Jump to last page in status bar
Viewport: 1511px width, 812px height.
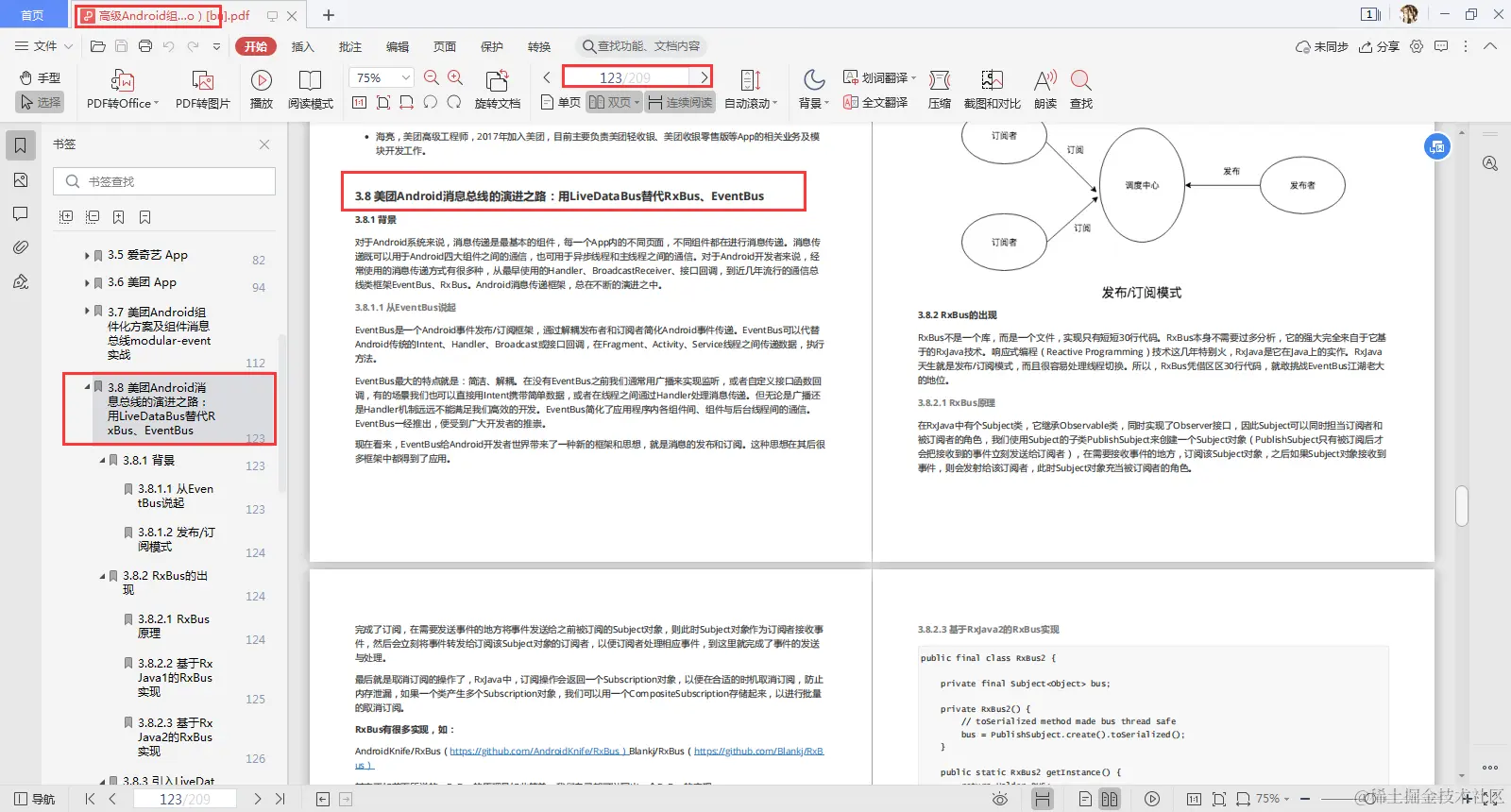[280, 799]
